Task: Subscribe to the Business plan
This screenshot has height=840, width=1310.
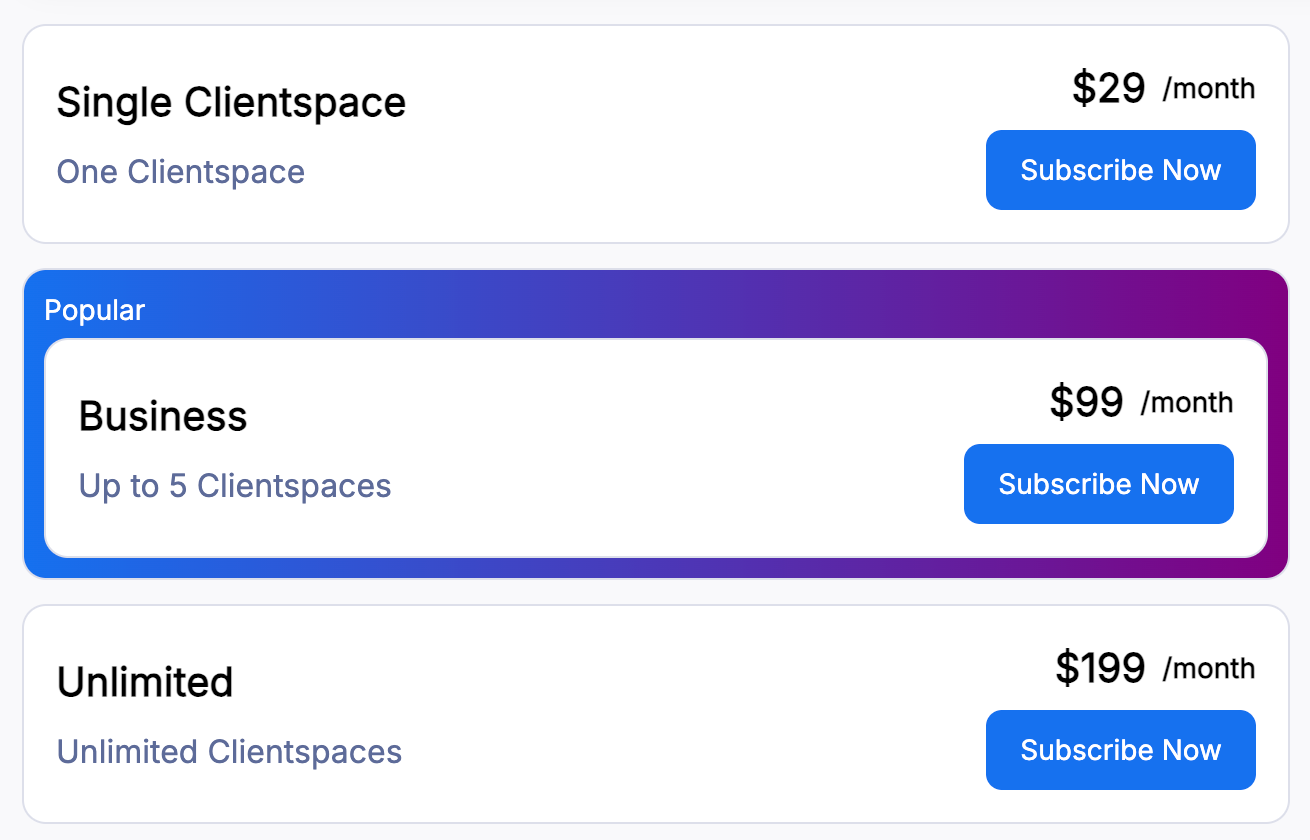Action: point(1098,484)
